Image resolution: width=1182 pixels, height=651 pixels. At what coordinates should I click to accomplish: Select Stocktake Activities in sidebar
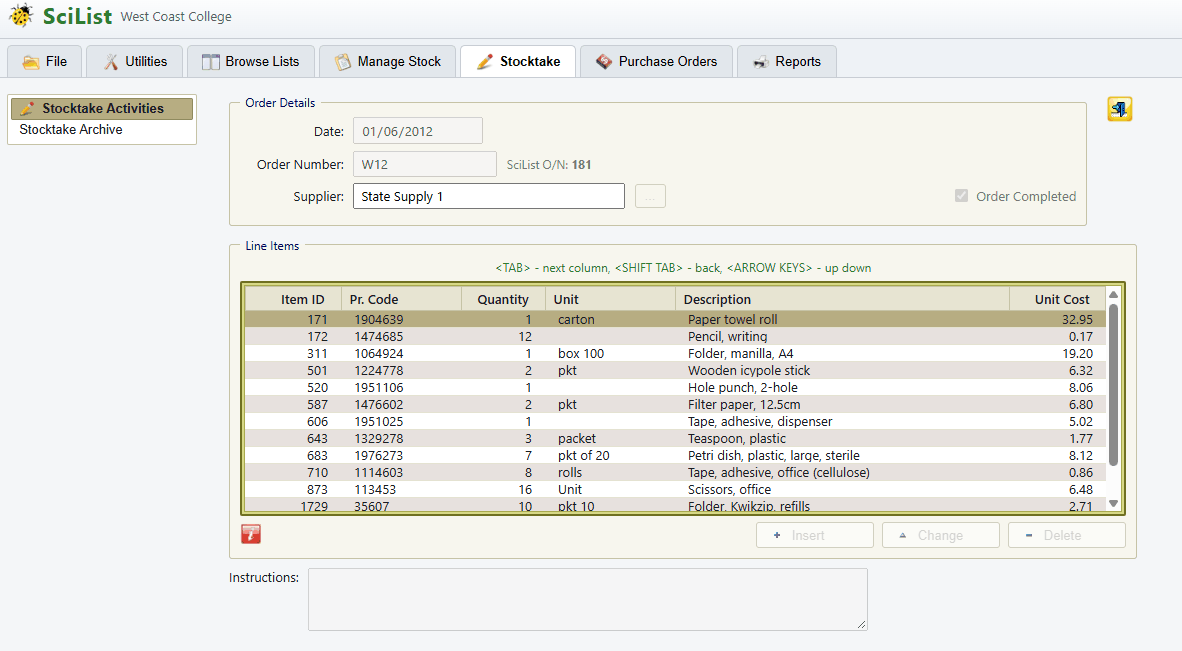coord(102,108)
